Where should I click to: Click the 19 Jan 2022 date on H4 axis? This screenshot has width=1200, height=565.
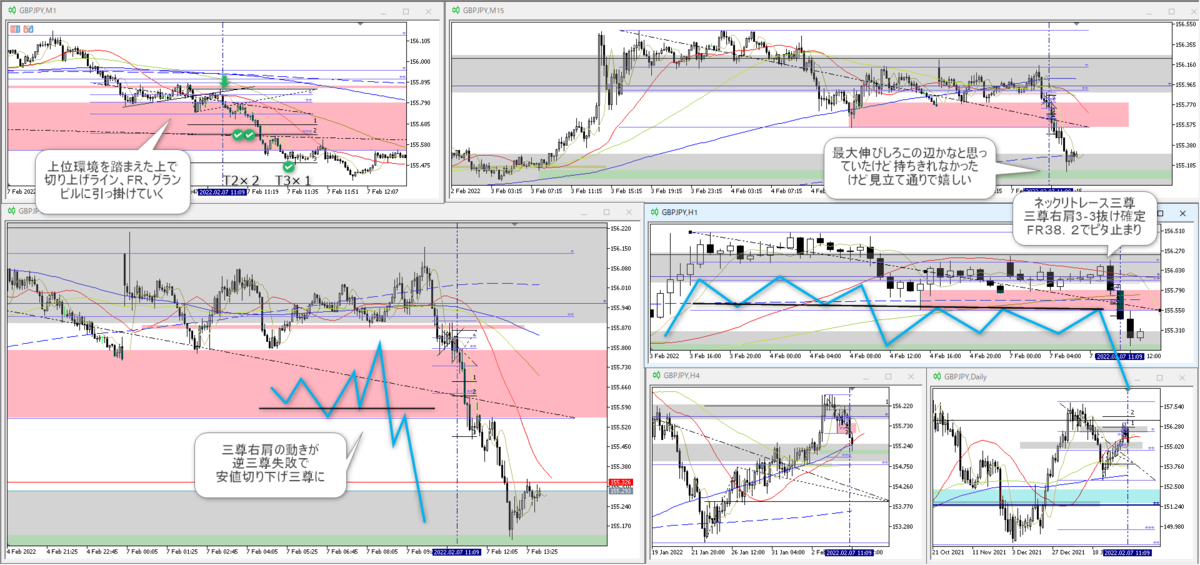click(669, 552)
